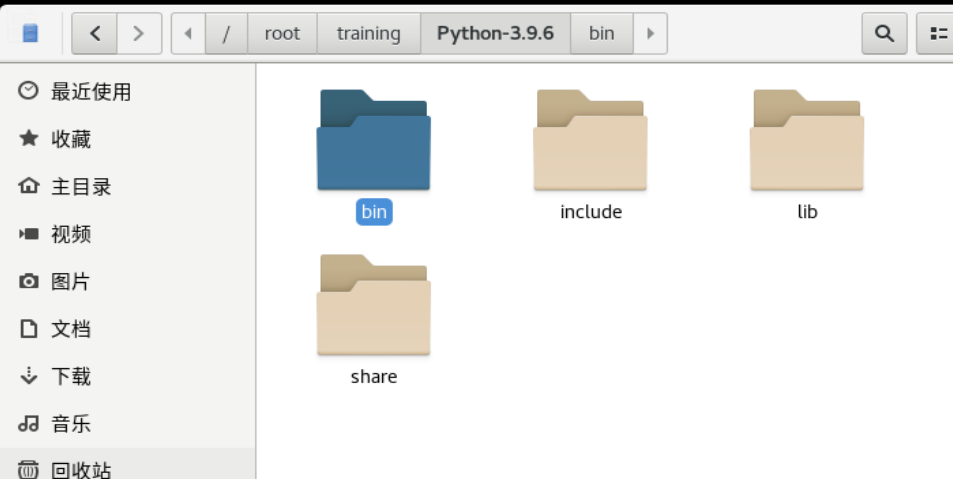Click the forward navigation arrow
953x479 pixels.
[139, 34]
